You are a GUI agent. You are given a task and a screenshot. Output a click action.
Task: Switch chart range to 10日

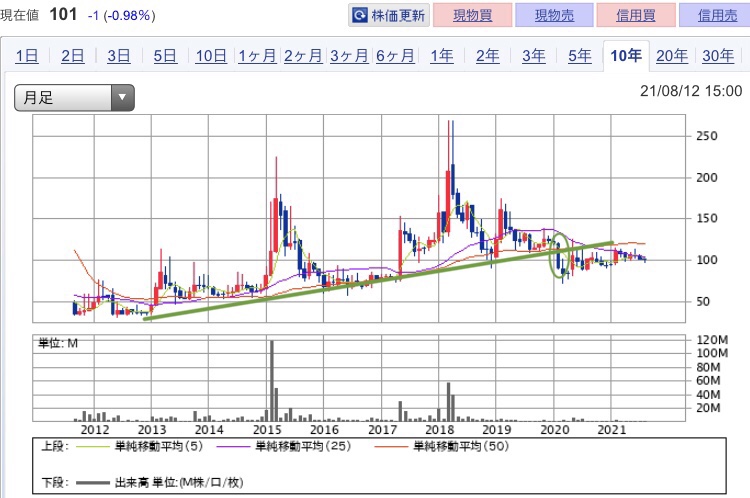point(211,56)
